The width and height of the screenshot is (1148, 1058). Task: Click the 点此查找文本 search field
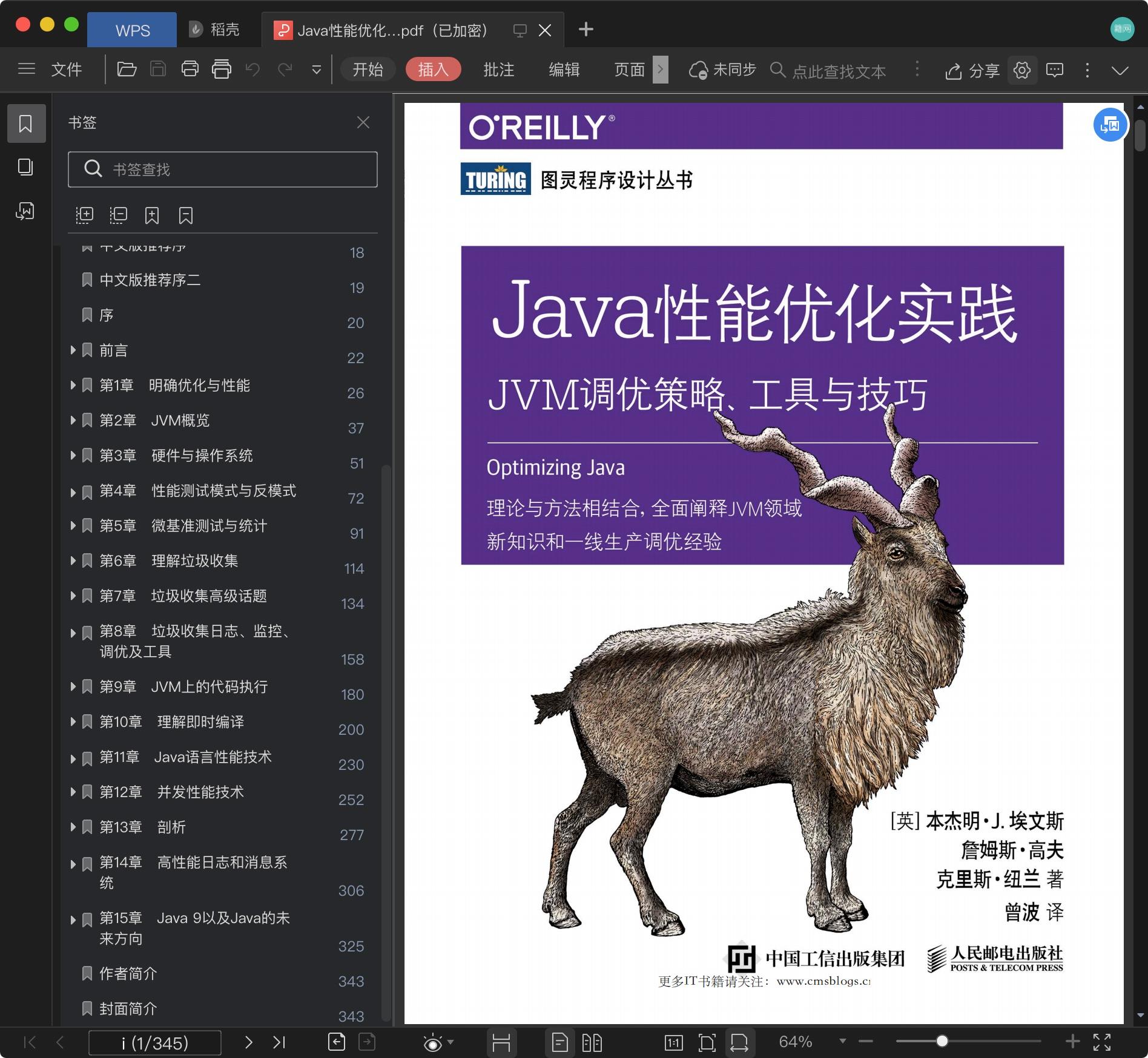pos(838,71)
